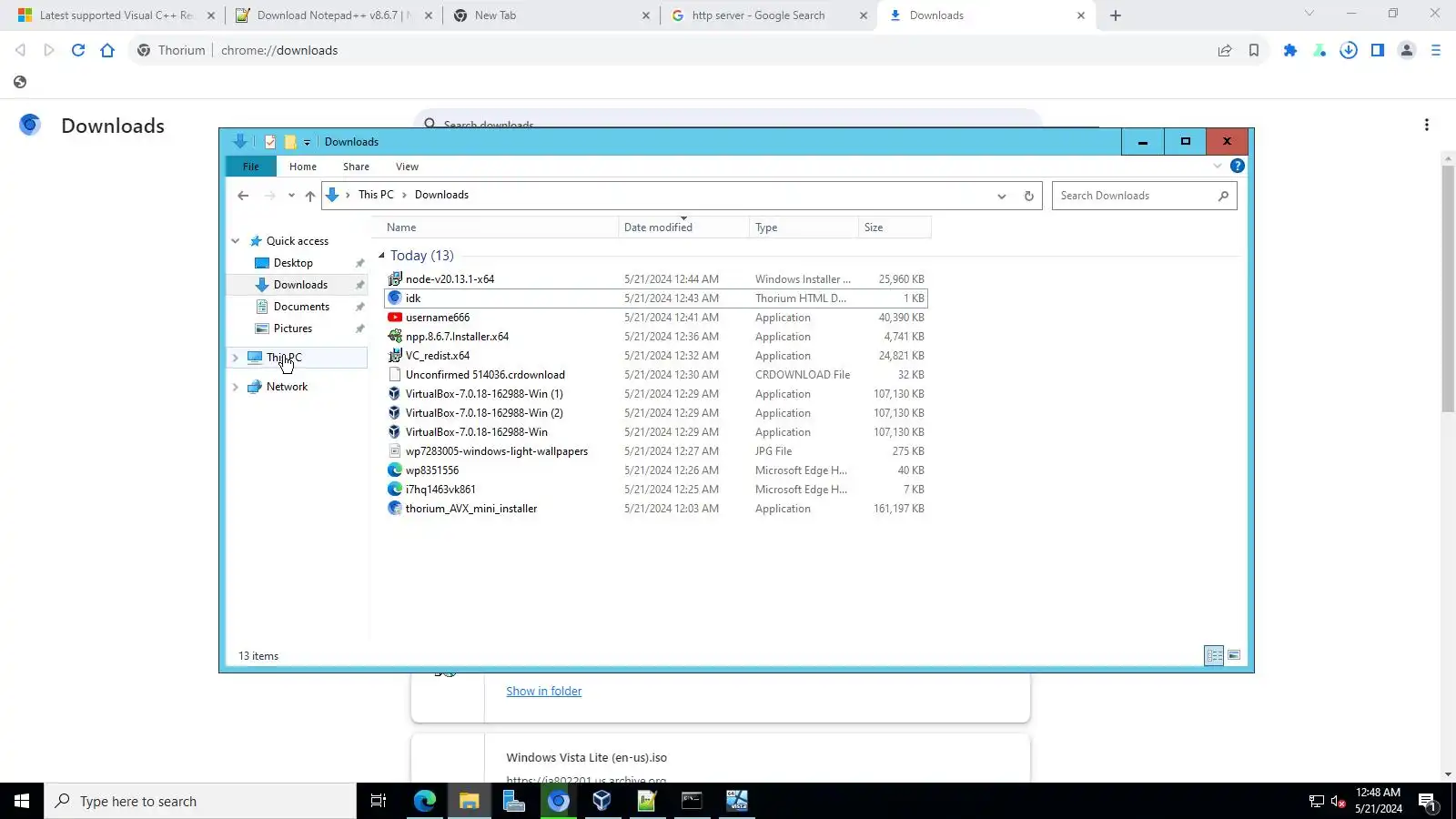Click This PC in breadcrumb path

coord(376,195)
